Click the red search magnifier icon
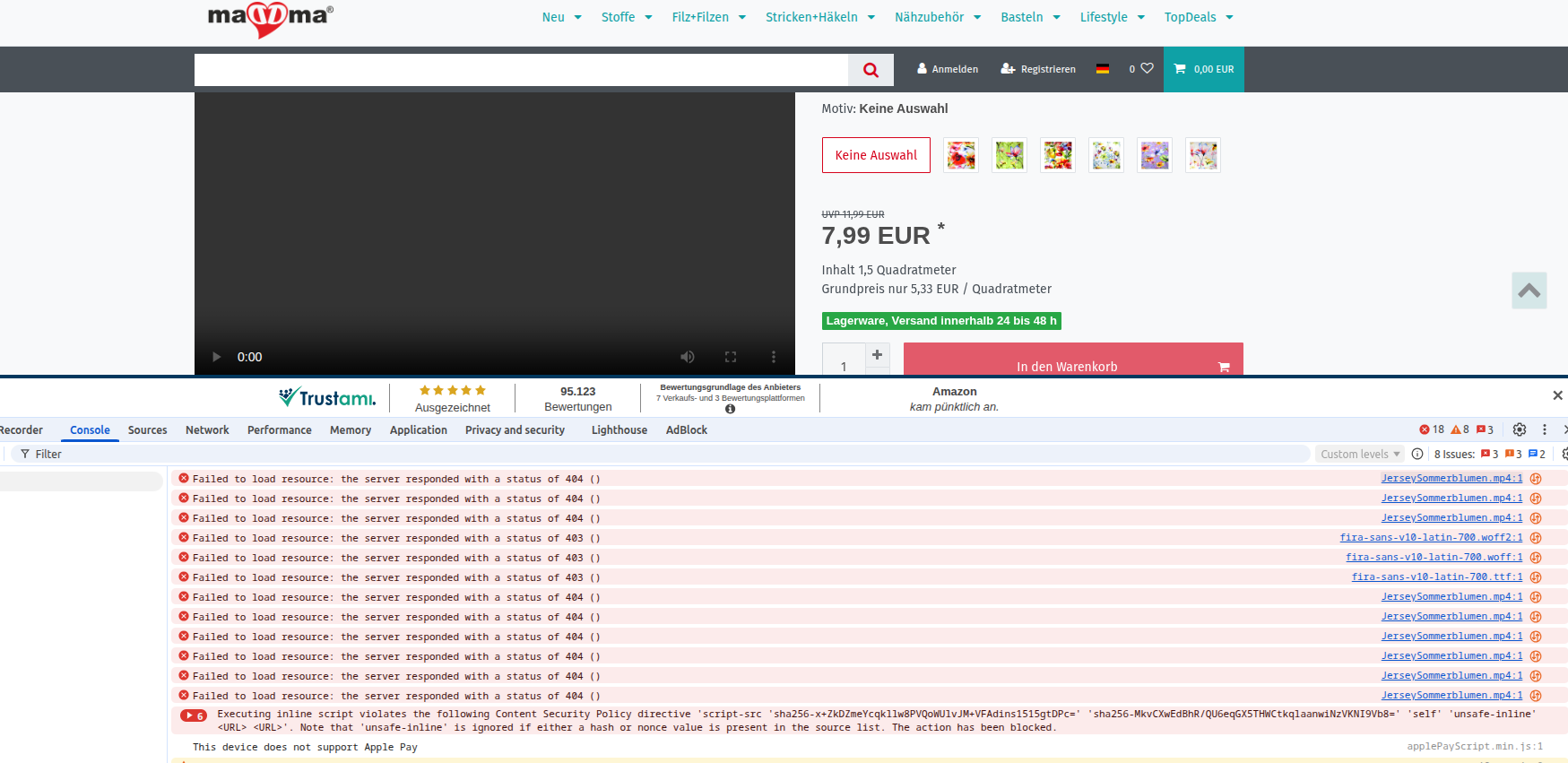The image size is (1568, 763). (x=871, y=70)
